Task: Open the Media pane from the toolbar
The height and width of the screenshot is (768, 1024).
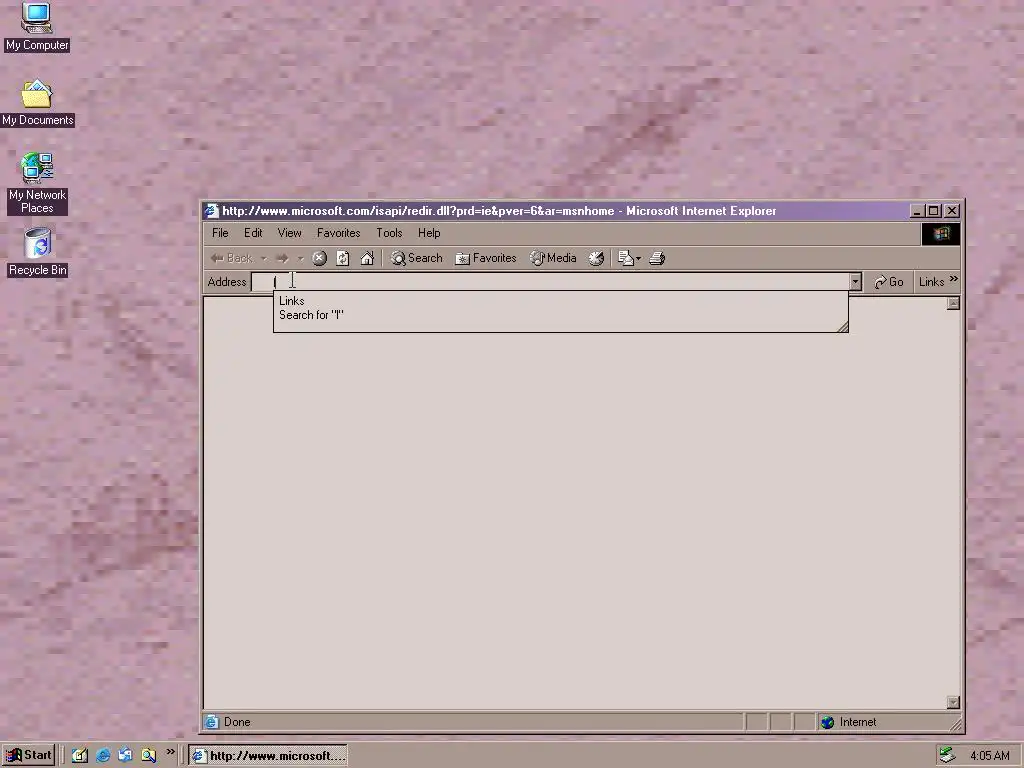Action: 553,259
